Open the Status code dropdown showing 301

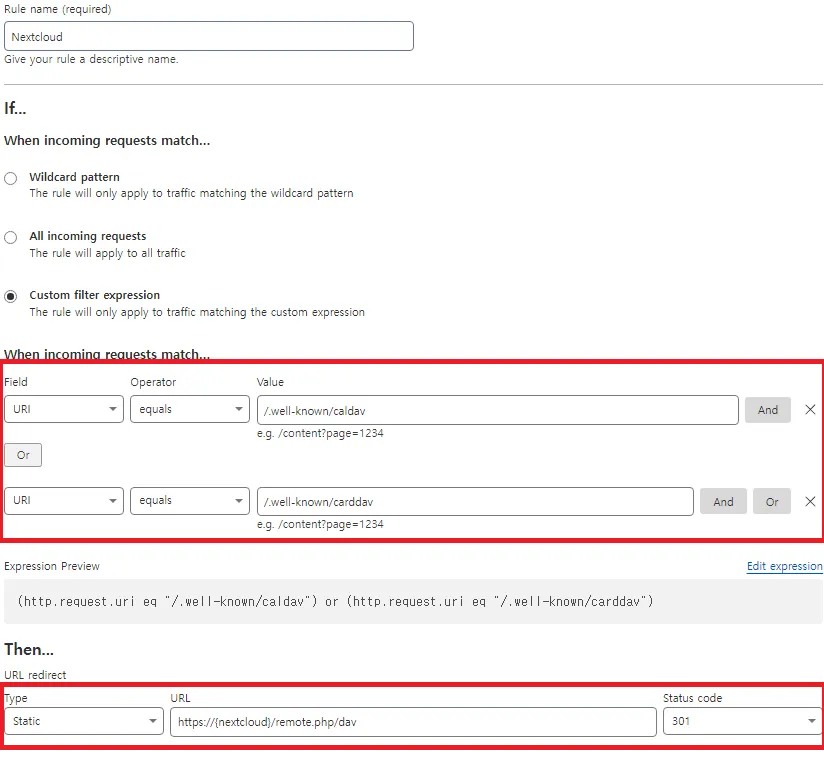click(741, 721)
